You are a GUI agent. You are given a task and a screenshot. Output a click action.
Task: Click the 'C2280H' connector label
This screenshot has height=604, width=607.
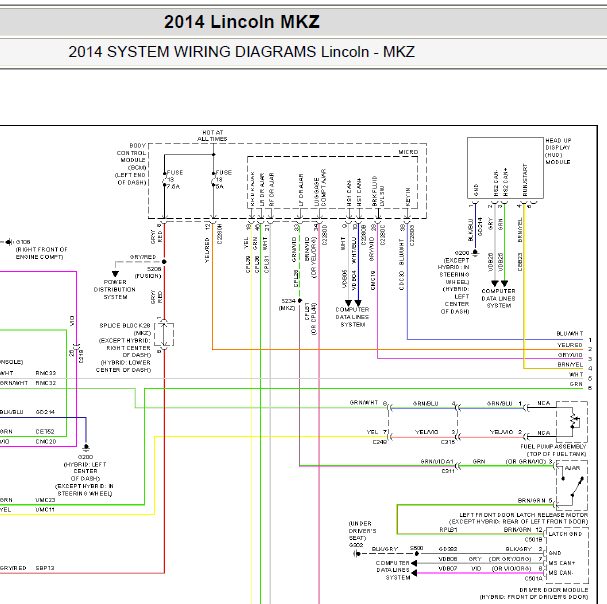[220, 233]
